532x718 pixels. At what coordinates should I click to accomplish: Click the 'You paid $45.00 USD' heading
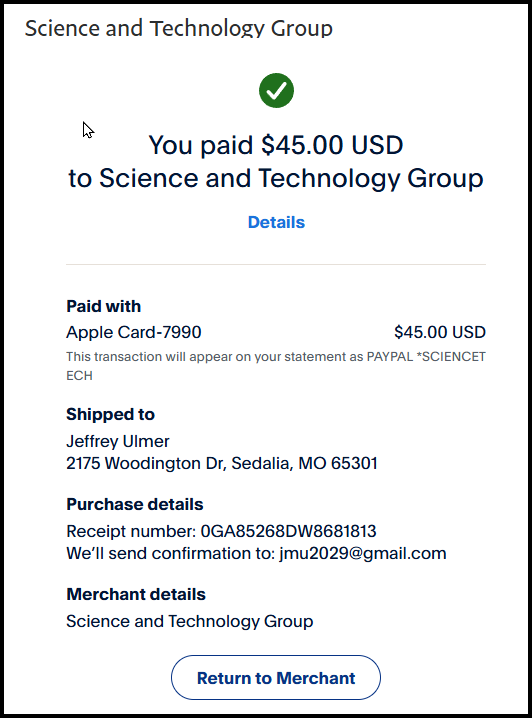click(x=276, y=145)
